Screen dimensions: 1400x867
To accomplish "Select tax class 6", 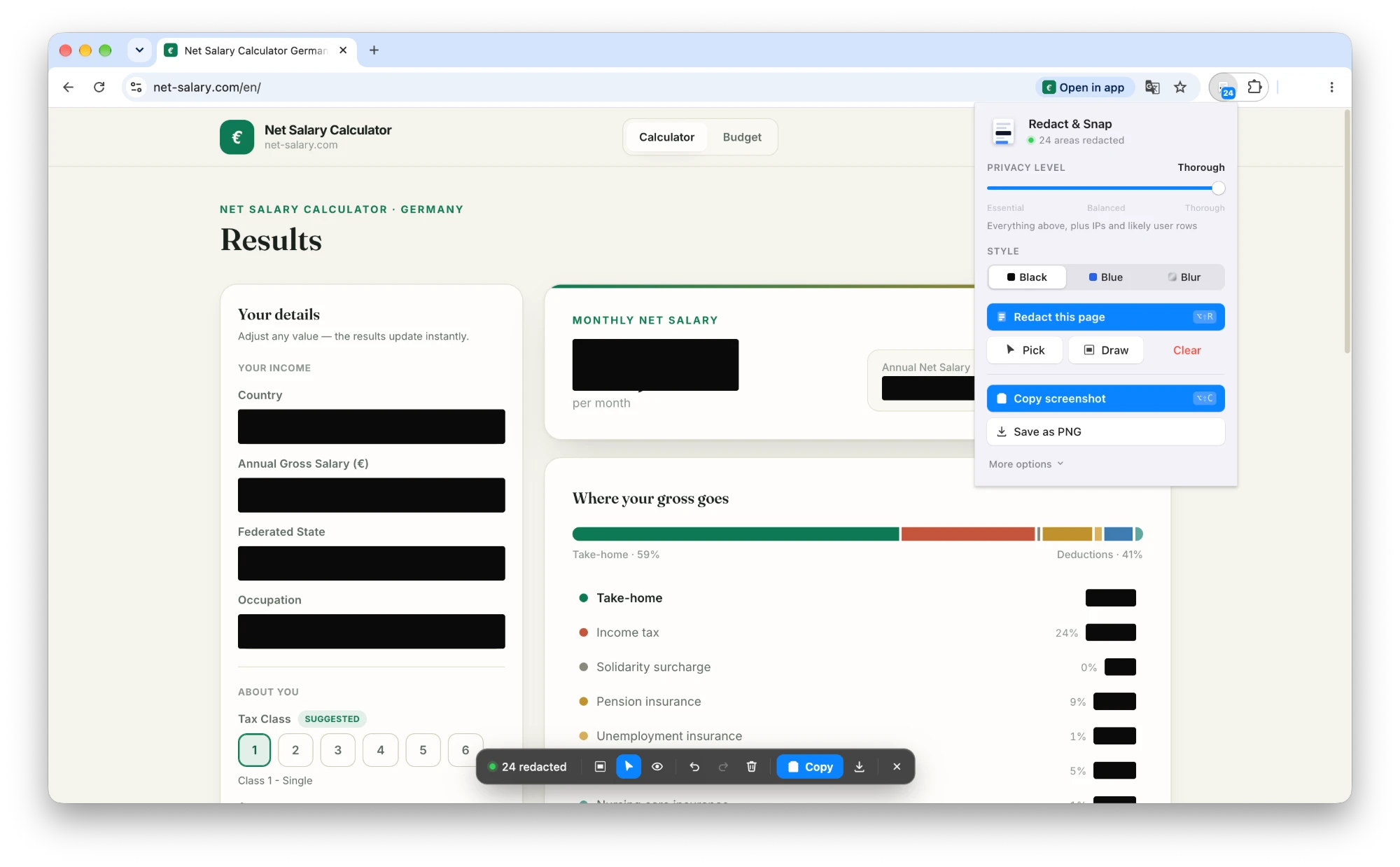I will pyautogui.click(x=465, y=750).
